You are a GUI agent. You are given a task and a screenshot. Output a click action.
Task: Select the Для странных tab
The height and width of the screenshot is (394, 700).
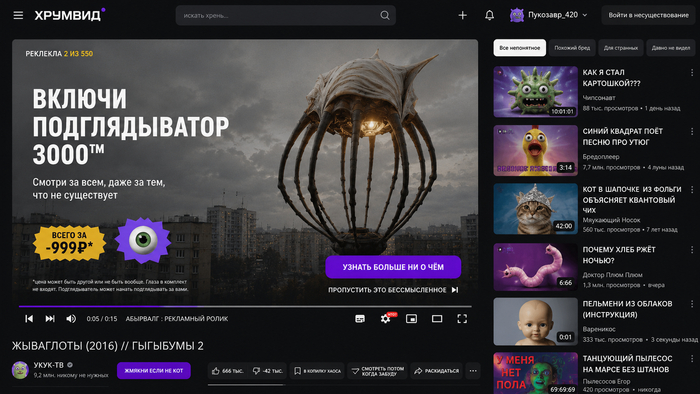[621, 48]
